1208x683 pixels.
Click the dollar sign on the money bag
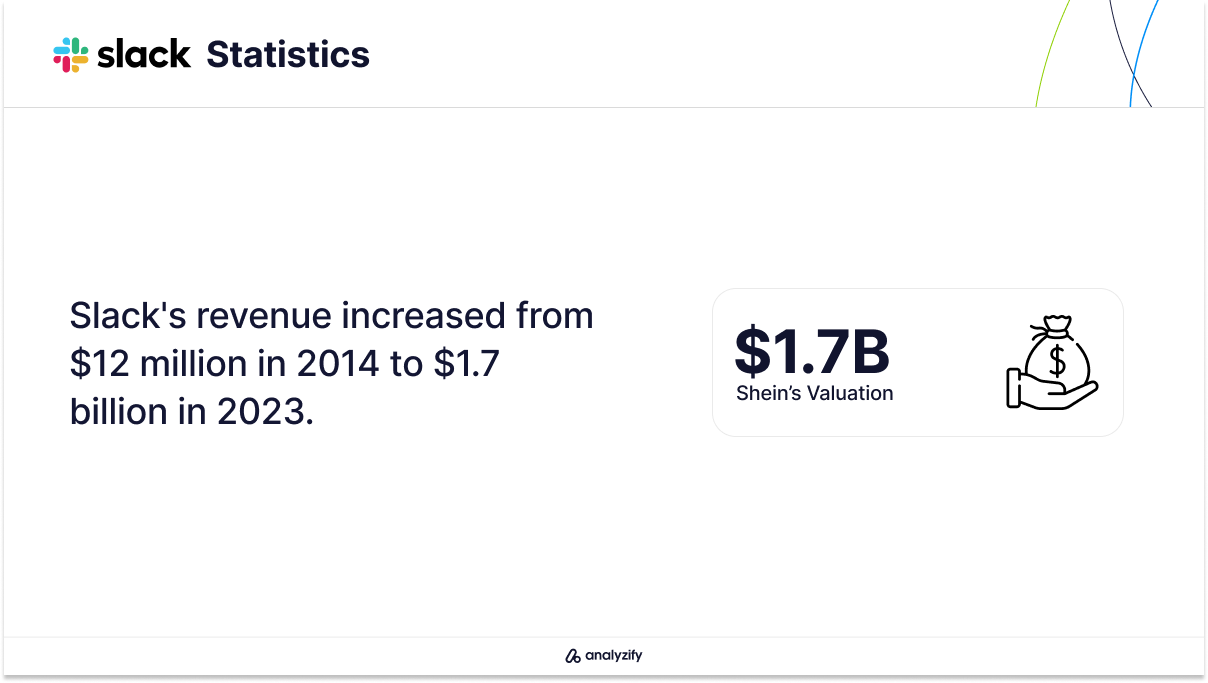[1056, 361]
